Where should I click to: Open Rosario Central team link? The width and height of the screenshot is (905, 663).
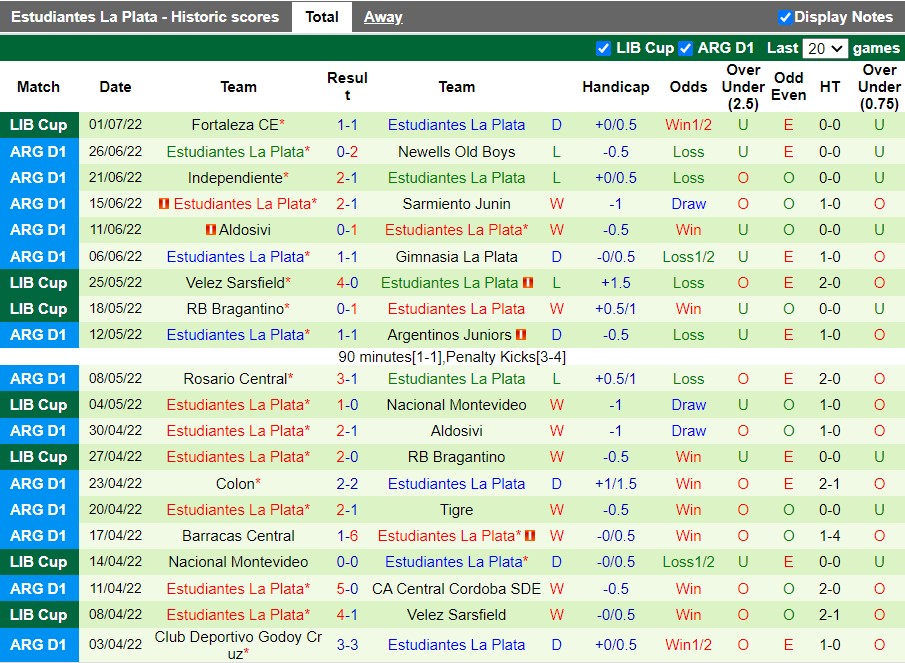235,379
